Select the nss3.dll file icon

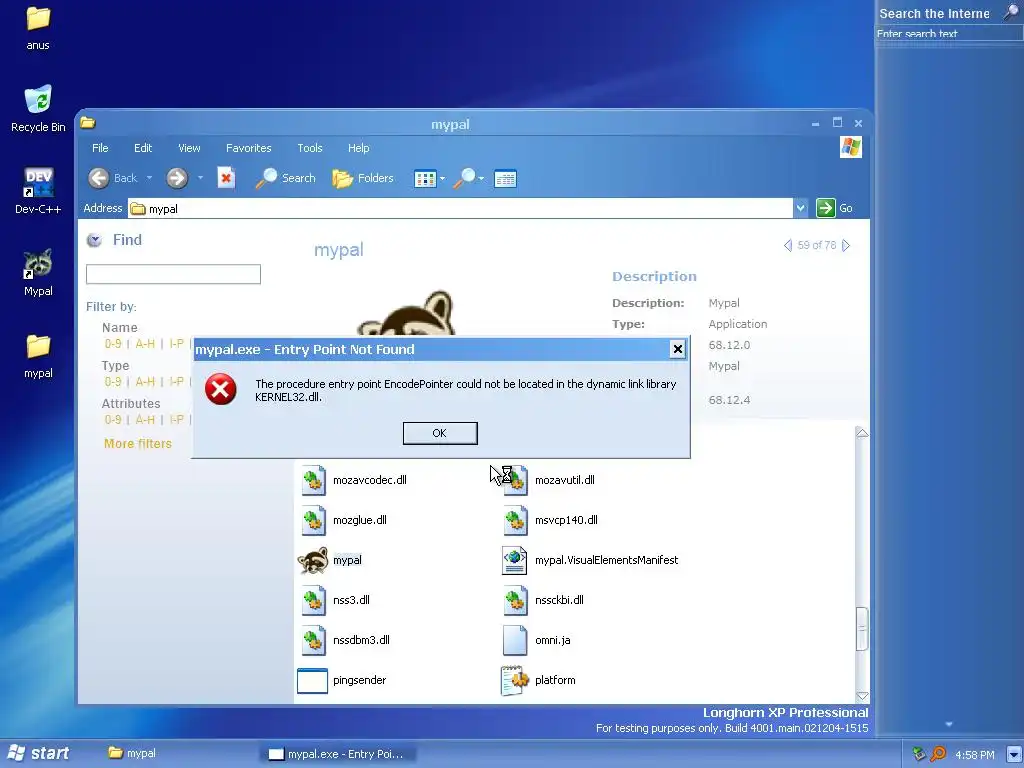(313, 600)
